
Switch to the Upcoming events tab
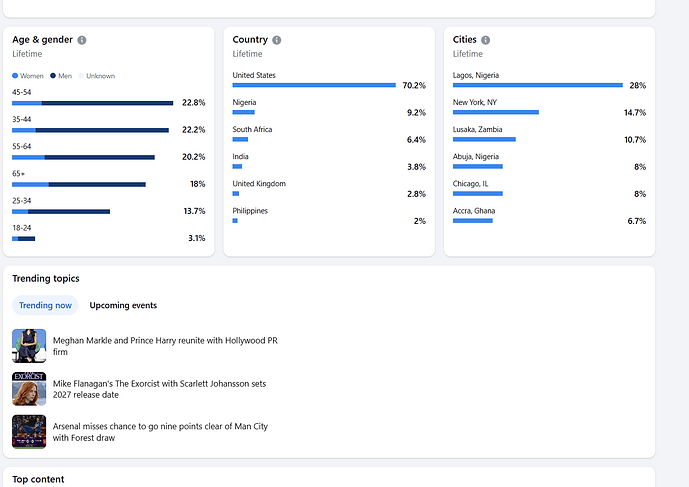point(123,305)
